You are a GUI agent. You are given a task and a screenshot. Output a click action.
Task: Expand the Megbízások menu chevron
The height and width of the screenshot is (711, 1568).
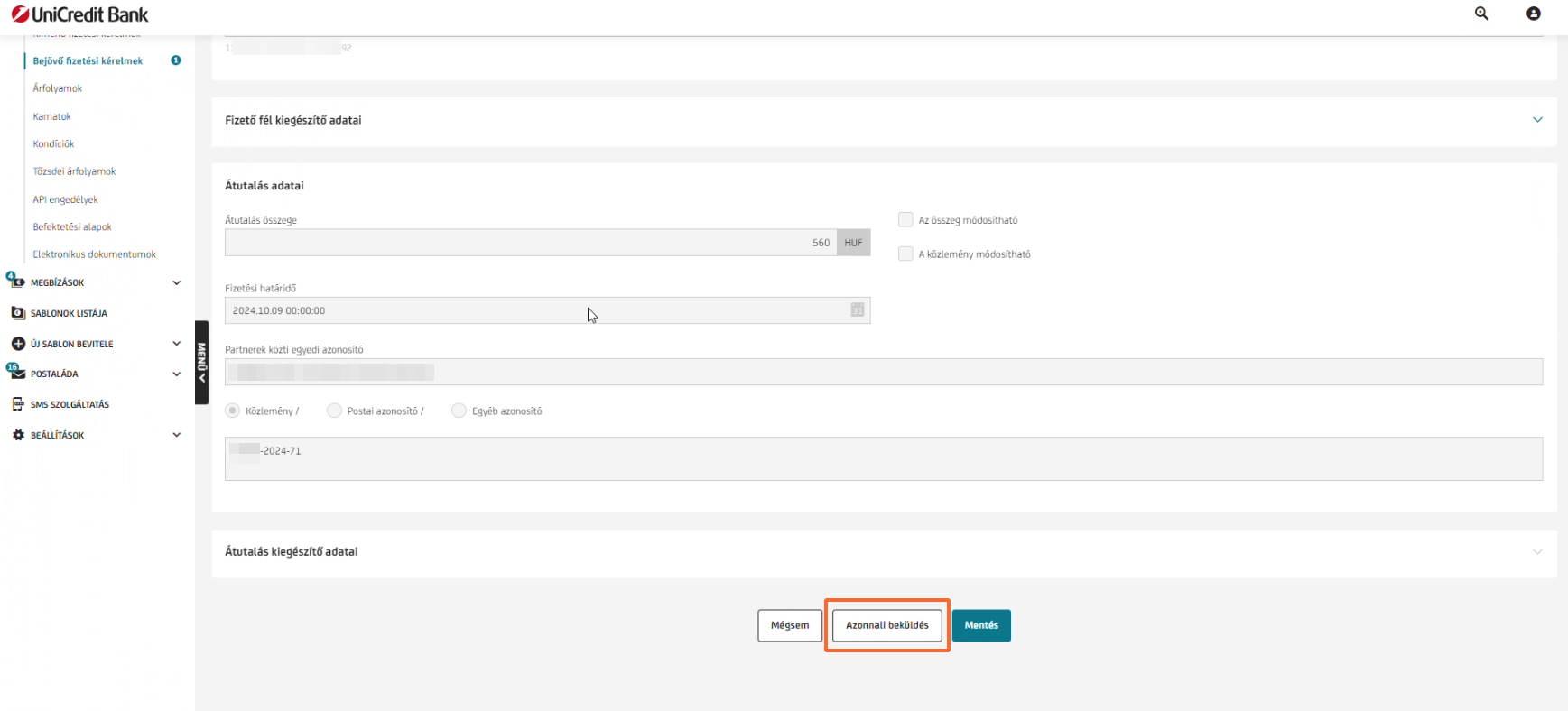tap(177, 282)
